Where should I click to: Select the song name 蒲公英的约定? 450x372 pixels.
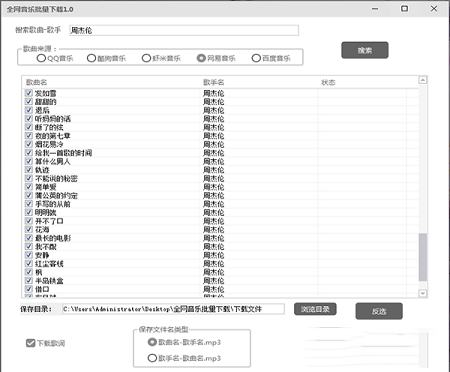(56, 195)
